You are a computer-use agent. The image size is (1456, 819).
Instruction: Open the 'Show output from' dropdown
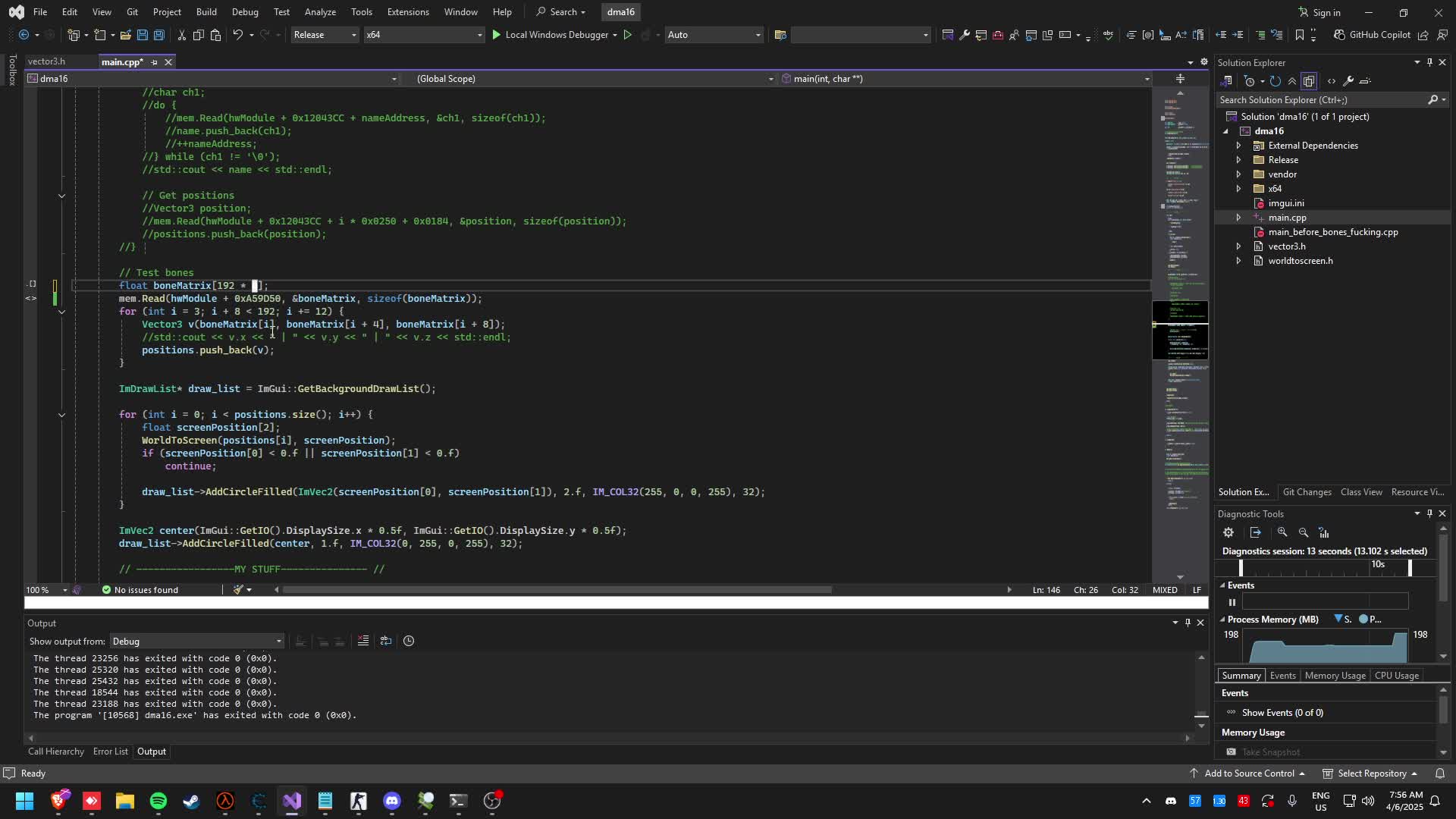[x=196, y=641]
